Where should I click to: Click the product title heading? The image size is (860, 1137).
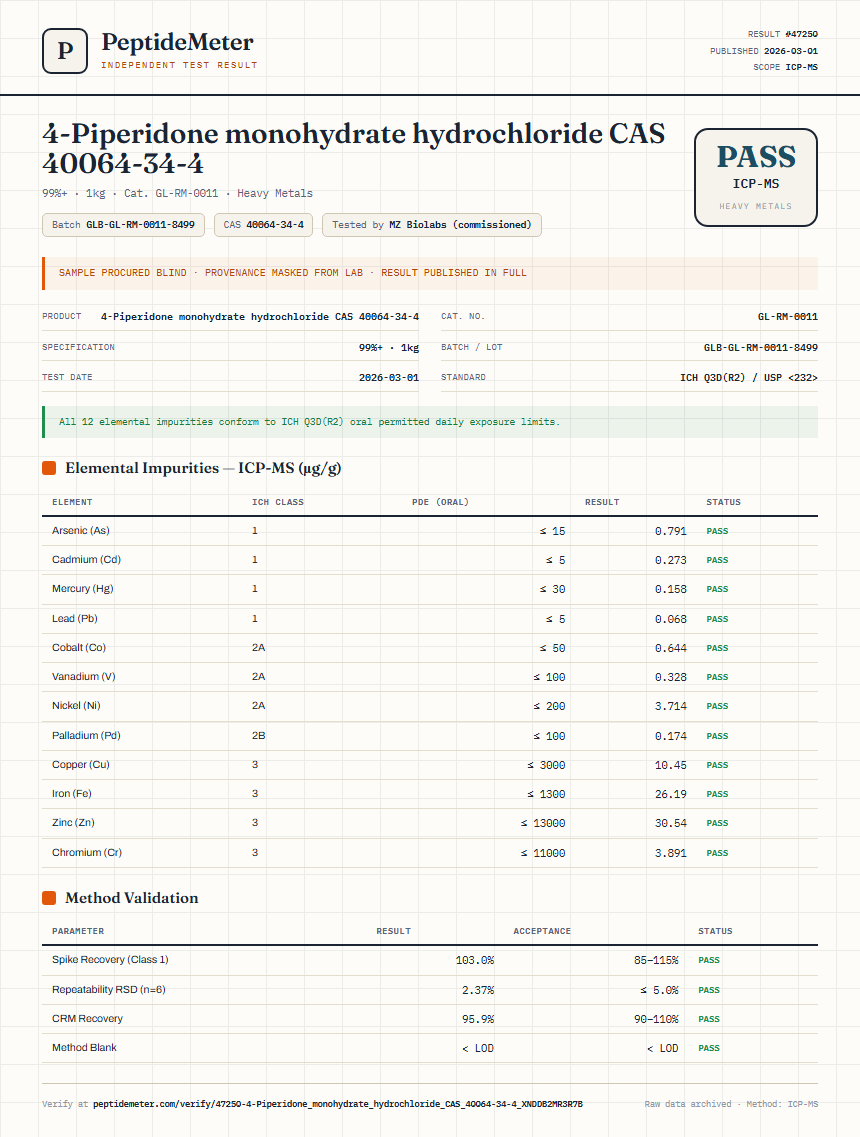(x=354, y=149)
